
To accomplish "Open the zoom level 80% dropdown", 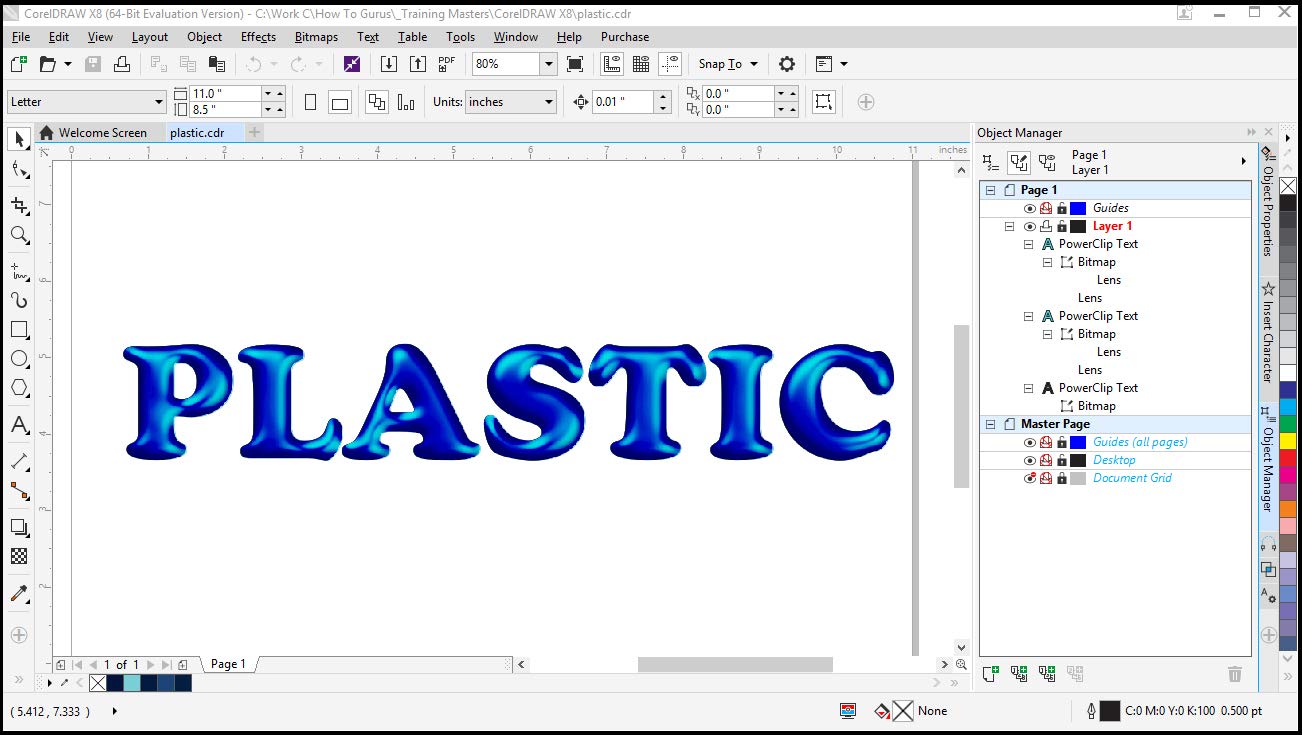I will (x=548, y=64).
